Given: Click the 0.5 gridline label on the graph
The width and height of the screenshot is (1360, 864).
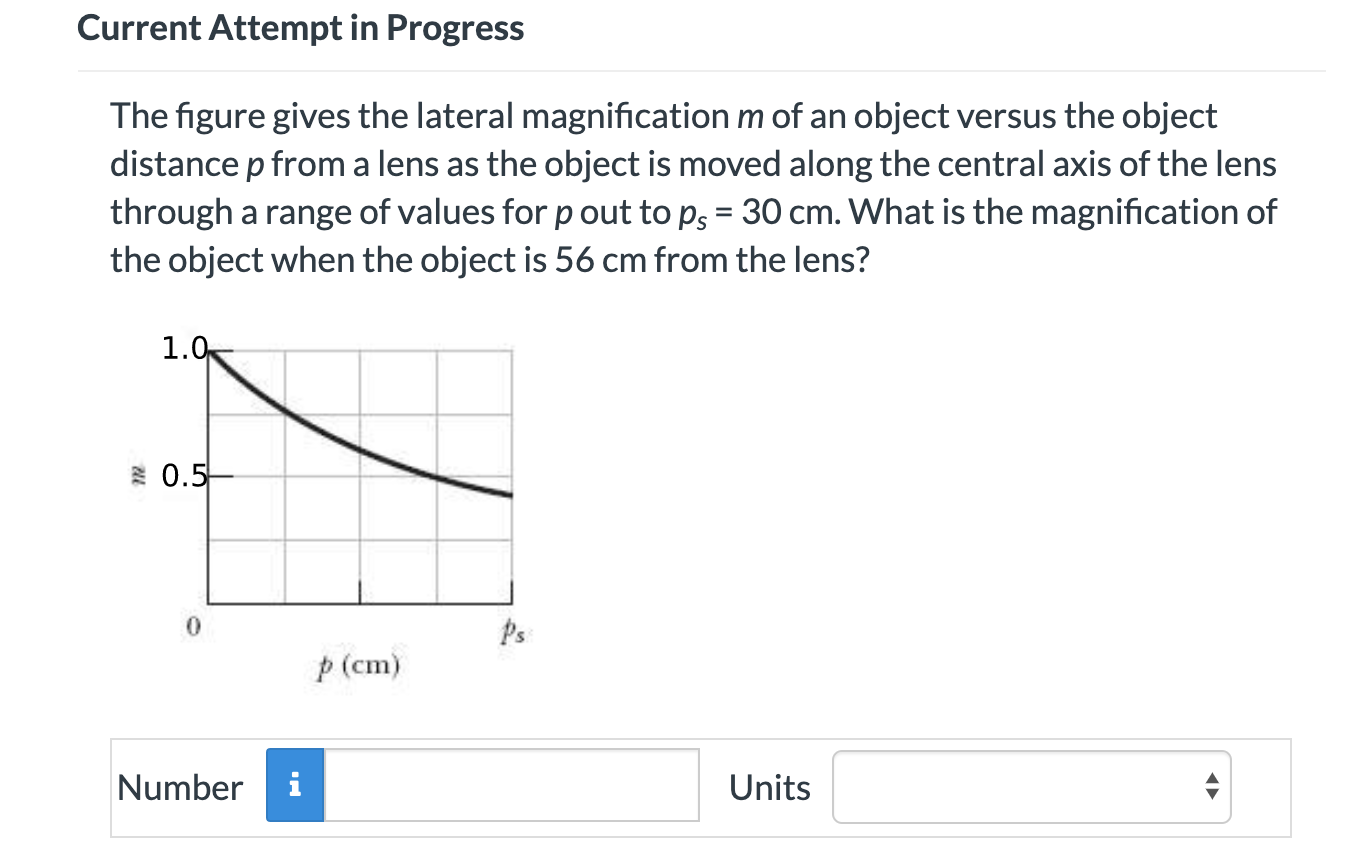Looking at the screenshot, I should click(183, 478).
